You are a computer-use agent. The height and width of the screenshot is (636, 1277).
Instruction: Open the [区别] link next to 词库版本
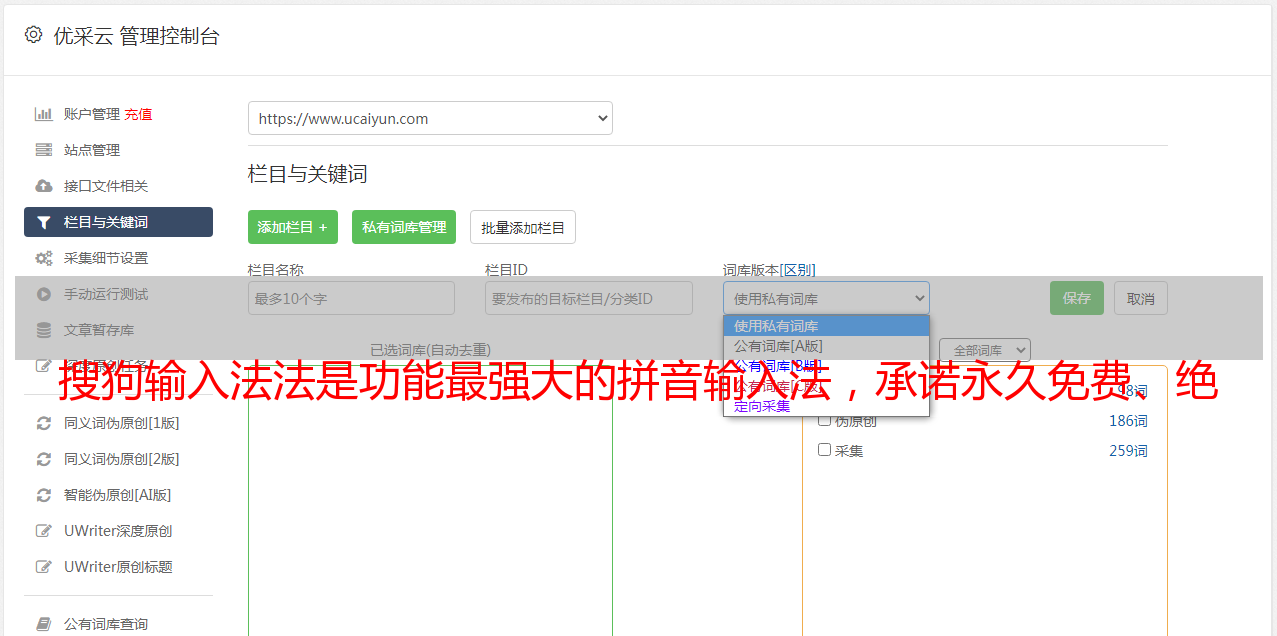tap(798, 270)
